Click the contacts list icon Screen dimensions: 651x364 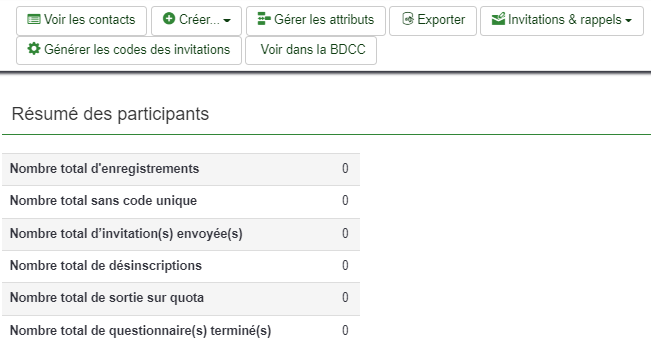pyautogui.click(x=34, y=19)
